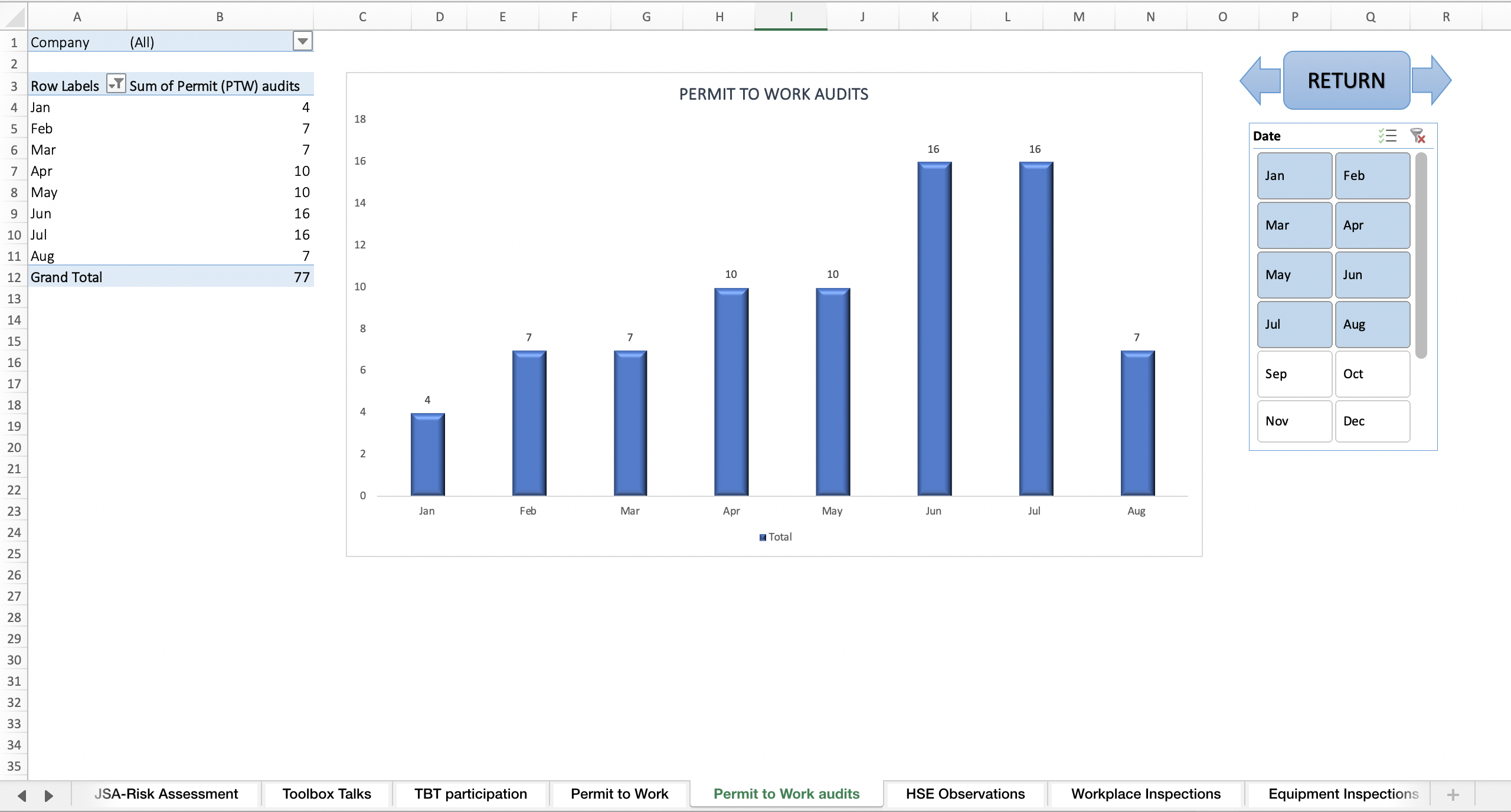The width and height of the screenshot is (1511, 812).
Task: Select Sep in the Date slicer
Action: click(x=1293, y=374)
